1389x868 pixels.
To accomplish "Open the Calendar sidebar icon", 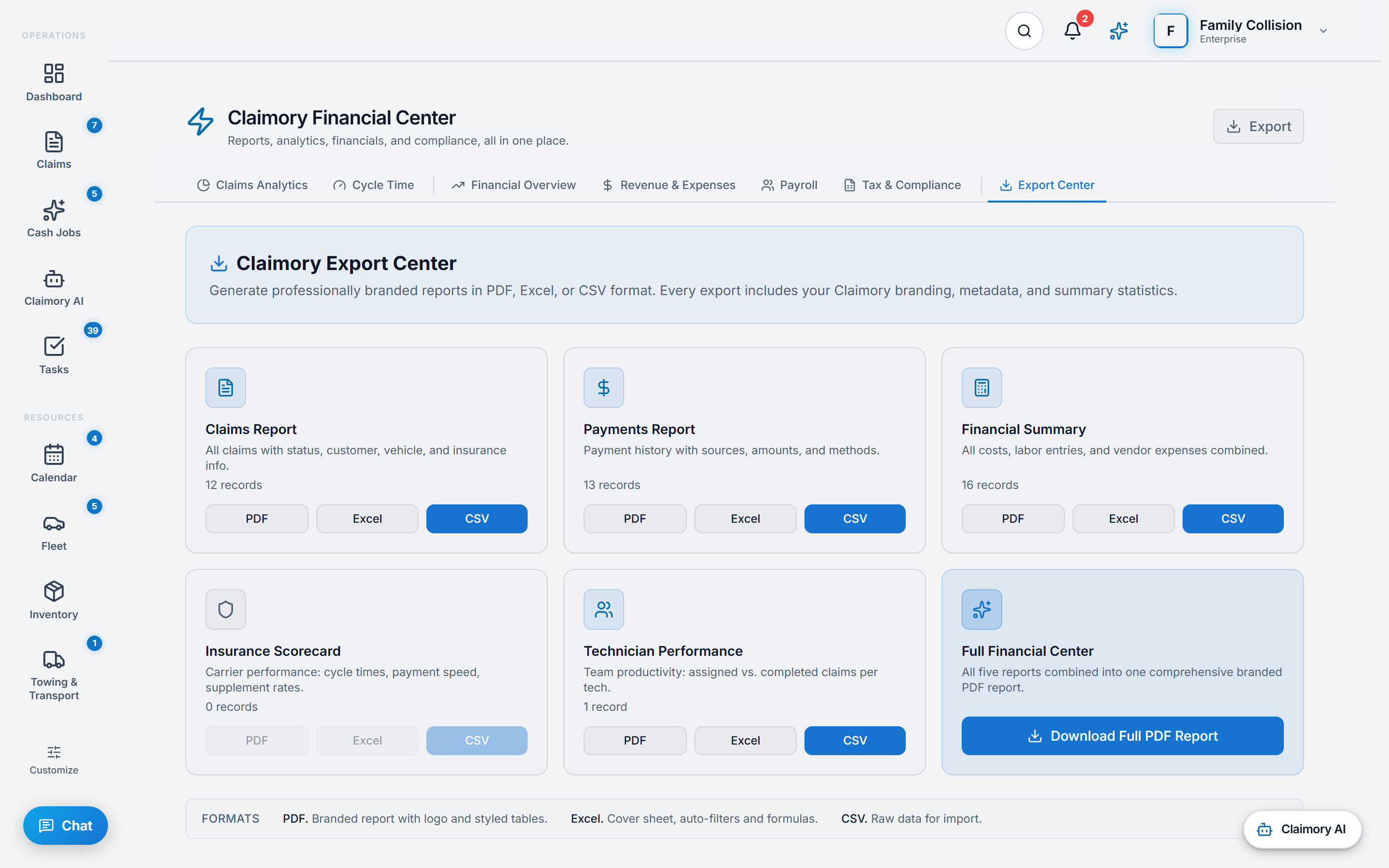I will (54, 455).
